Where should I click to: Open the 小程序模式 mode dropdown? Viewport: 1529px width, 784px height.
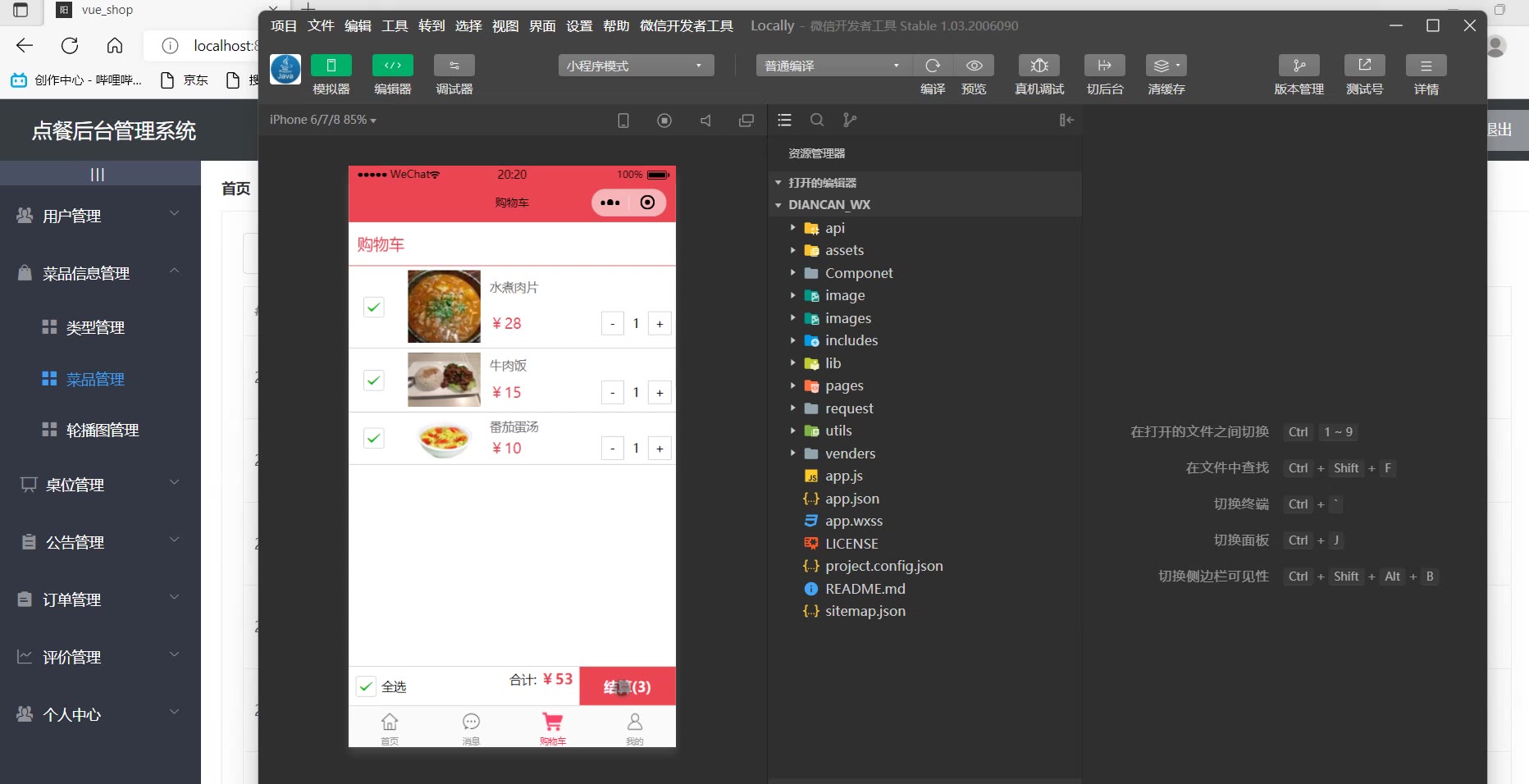[x=637, y=66]
